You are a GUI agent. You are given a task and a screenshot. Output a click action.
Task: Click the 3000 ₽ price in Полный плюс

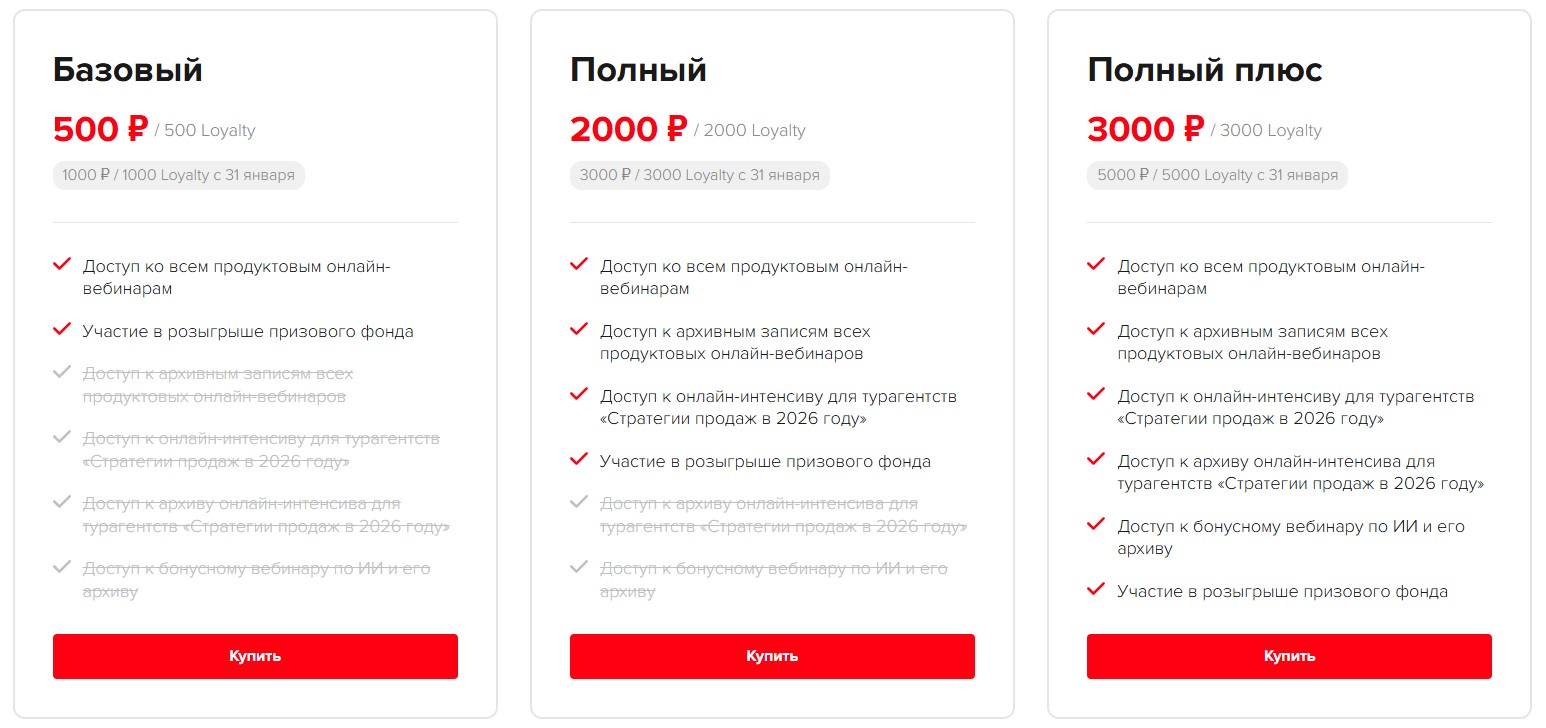[x=1145, y=129]
